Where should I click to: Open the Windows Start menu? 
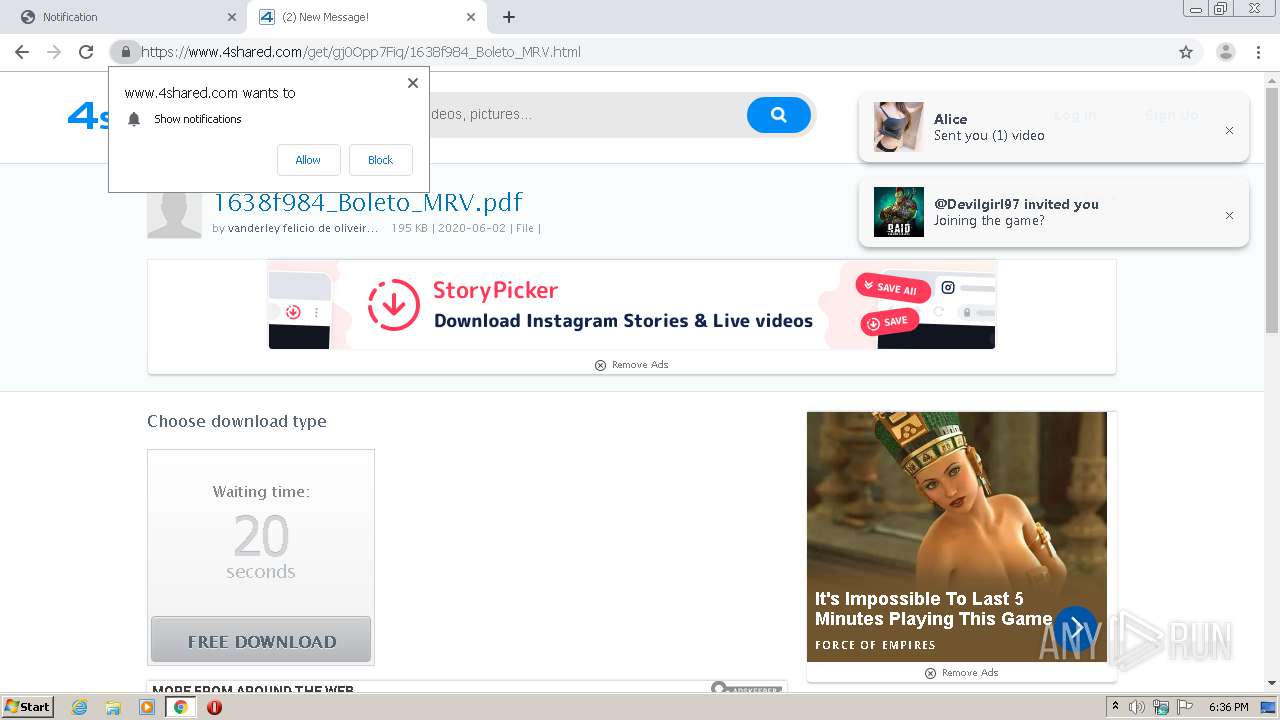click(28, 706)
